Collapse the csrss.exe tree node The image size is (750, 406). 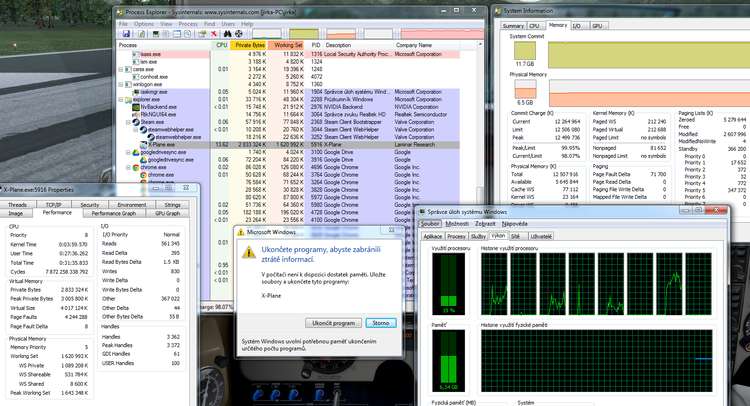pos(121,69)
